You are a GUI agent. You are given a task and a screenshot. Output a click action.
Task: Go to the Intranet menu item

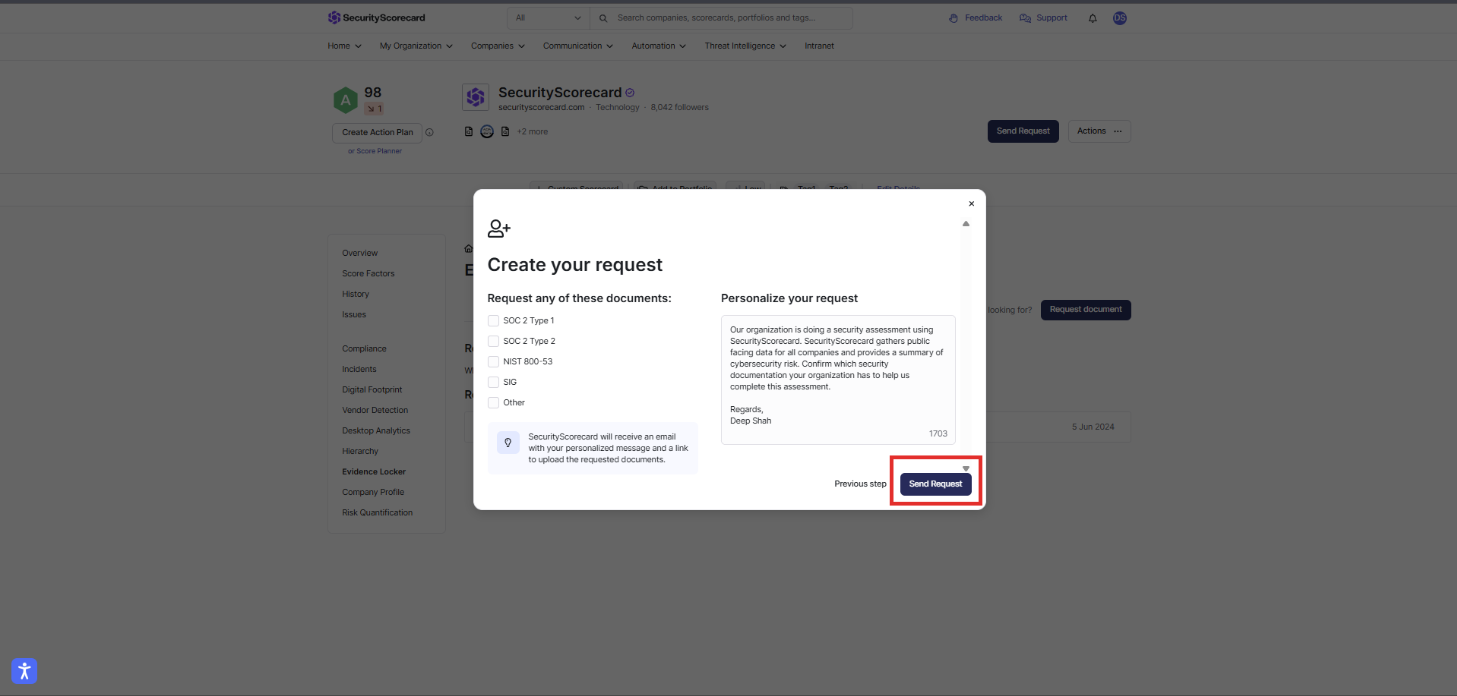click(x=818, y=46)
